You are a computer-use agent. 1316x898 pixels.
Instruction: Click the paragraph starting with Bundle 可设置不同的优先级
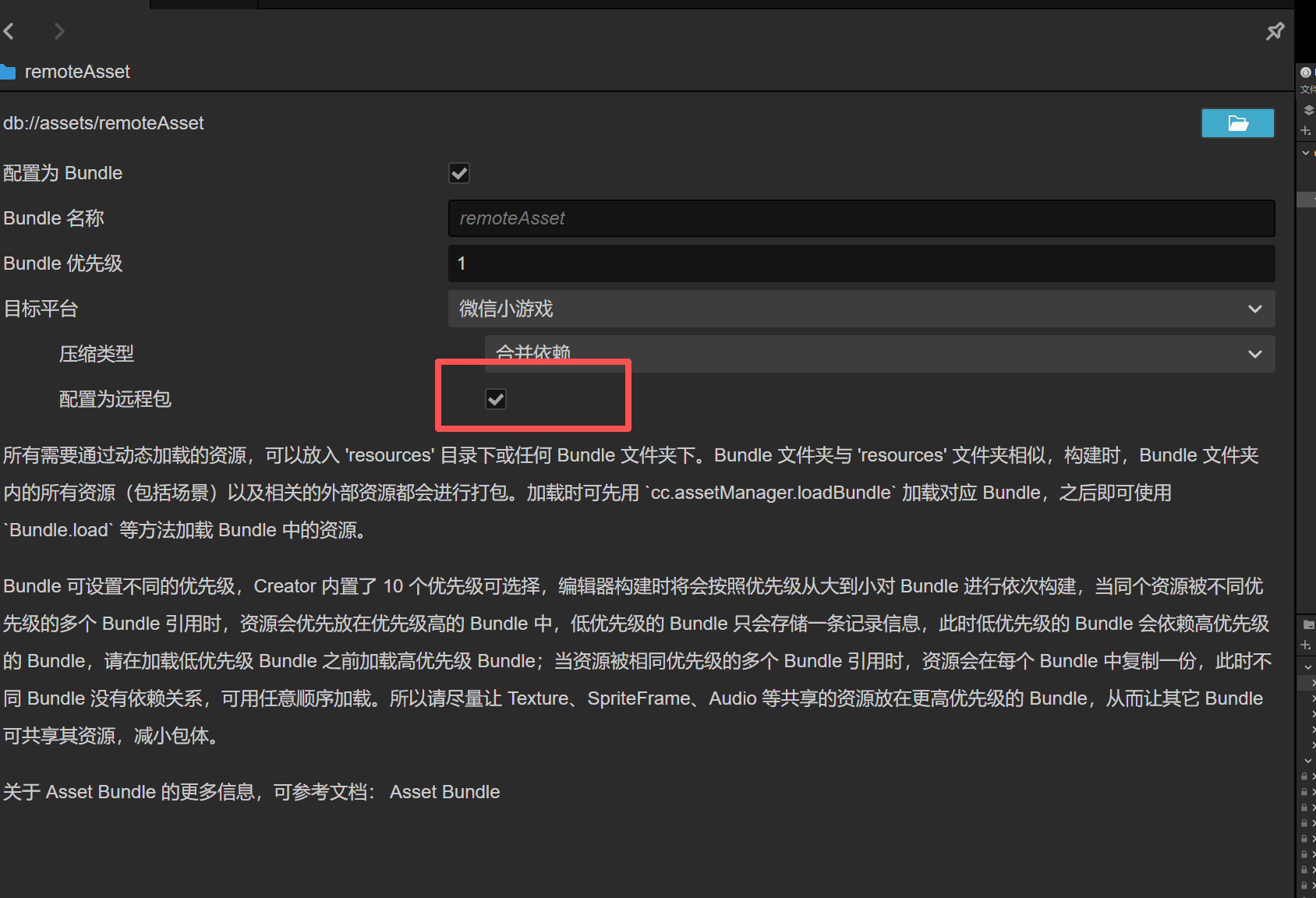tap(638, 661)
